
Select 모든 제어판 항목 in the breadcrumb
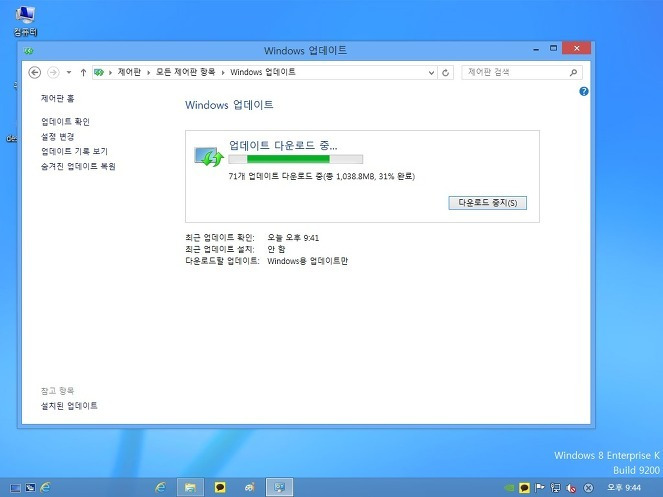tap(185, 72)
